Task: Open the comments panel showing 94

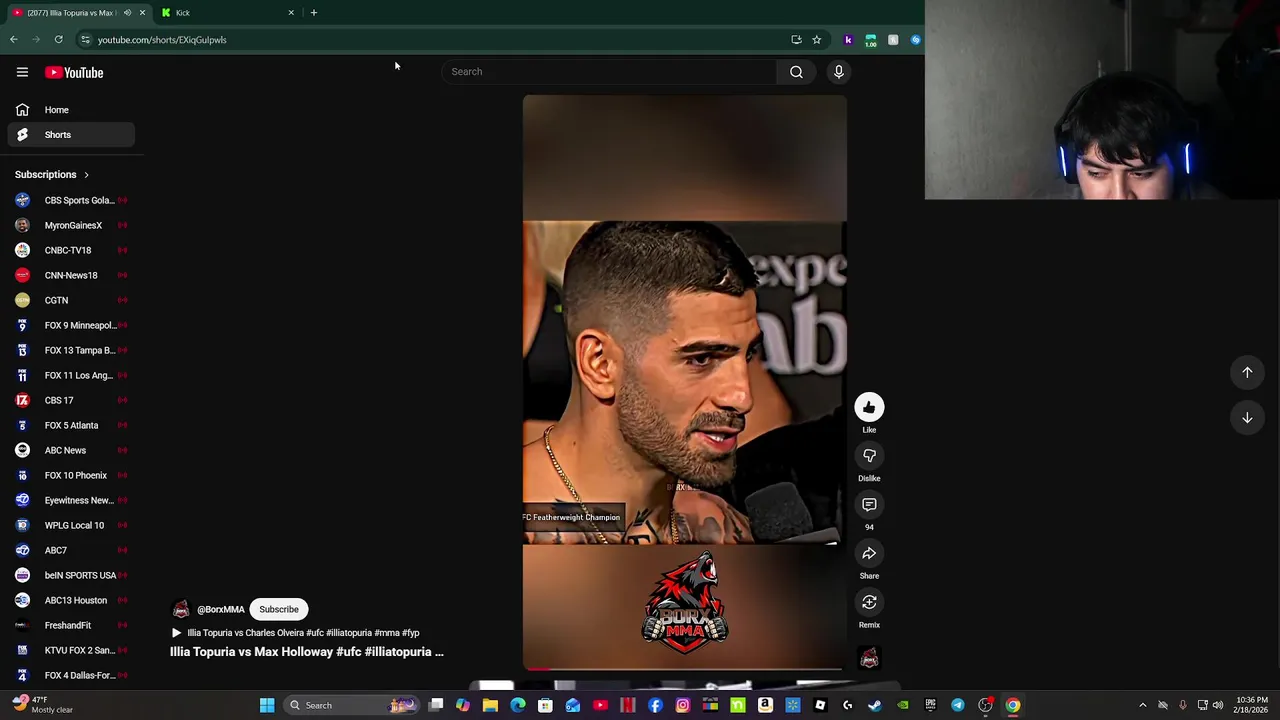Action: point(869,505)
